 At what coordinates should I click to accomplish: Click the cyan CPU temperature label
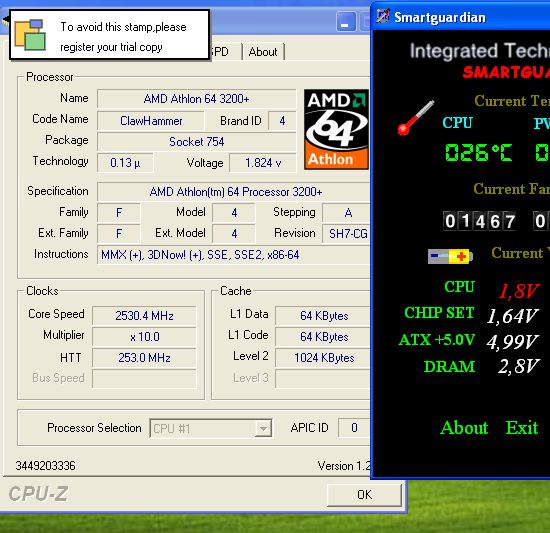coord(457,123)
